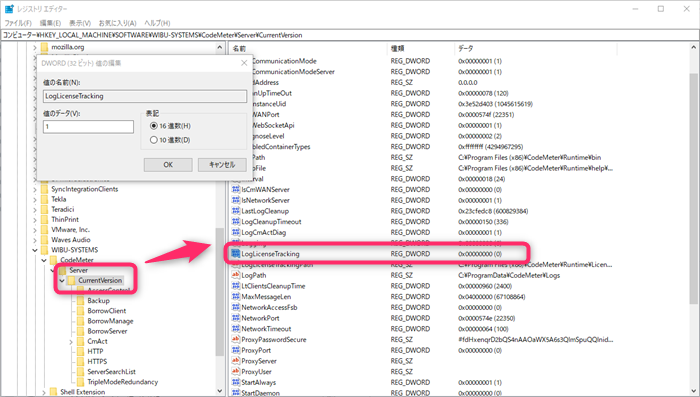700x397 pixels.
Task: Click the 種類 column header
Action: 420,48
